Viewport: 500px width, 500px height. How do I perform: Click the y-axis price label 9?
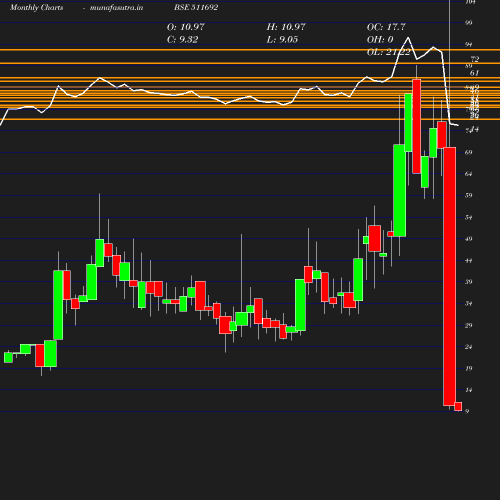[467, 411]
